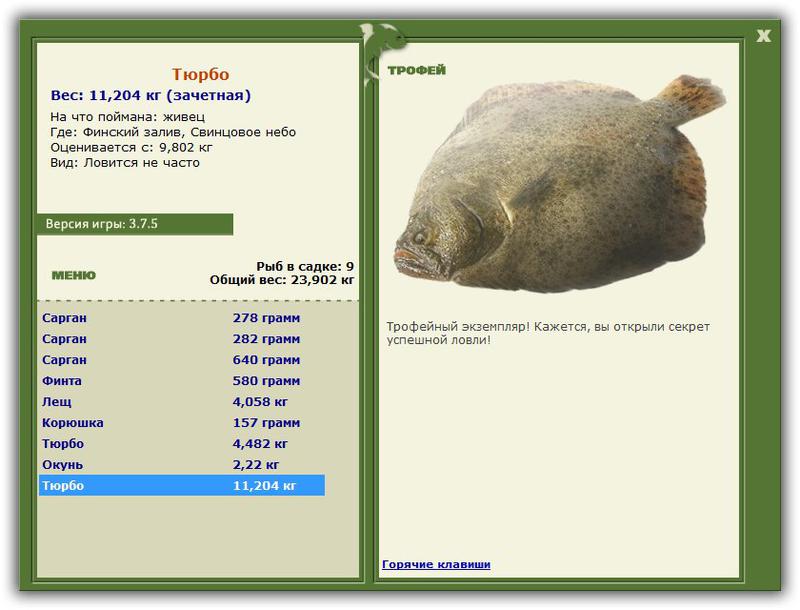This screenshot has height=610, width=800.
Task: Click the Рыб в садке: 9 counter
Action: 305,266
